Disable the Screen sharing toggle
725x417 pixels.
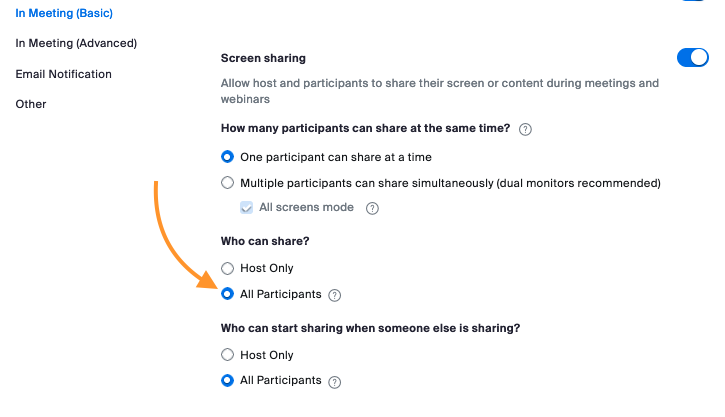692,58
